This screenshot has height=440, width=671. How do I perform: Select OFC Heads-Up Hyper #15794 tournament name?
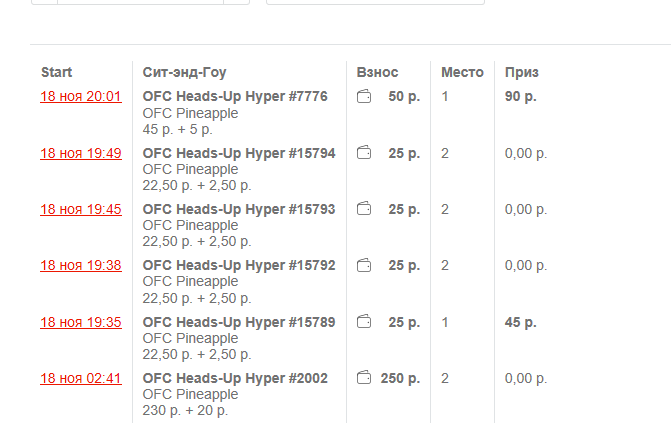click(x=239, y=153)
